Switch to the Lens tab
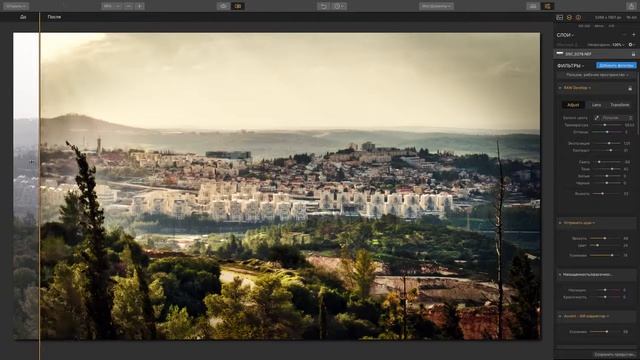The image size is (640, 360). (x=596, y=105)
